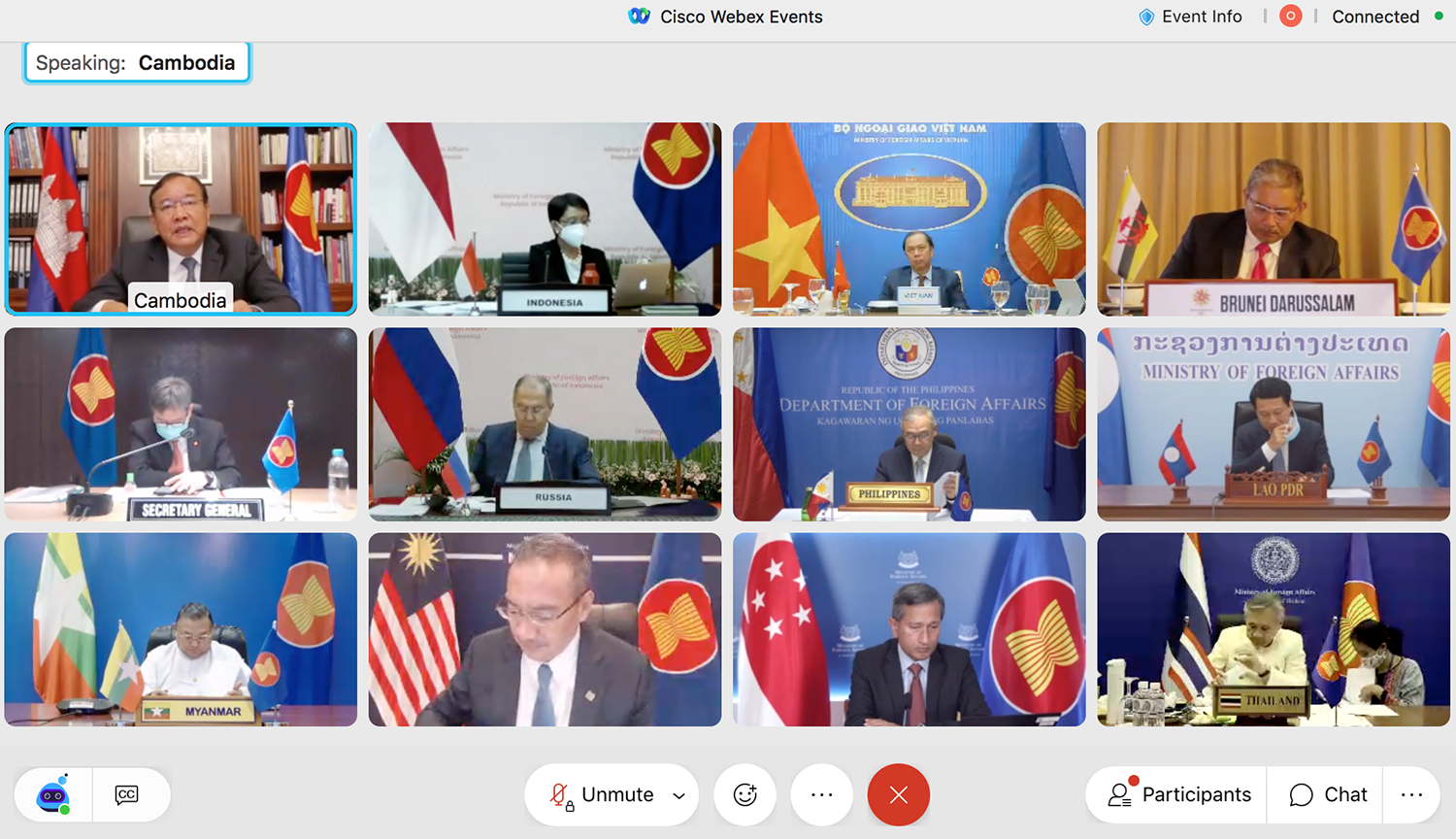Open the emoji reactions button
This screenshot has width=1456, height=839.
point(745,795)
